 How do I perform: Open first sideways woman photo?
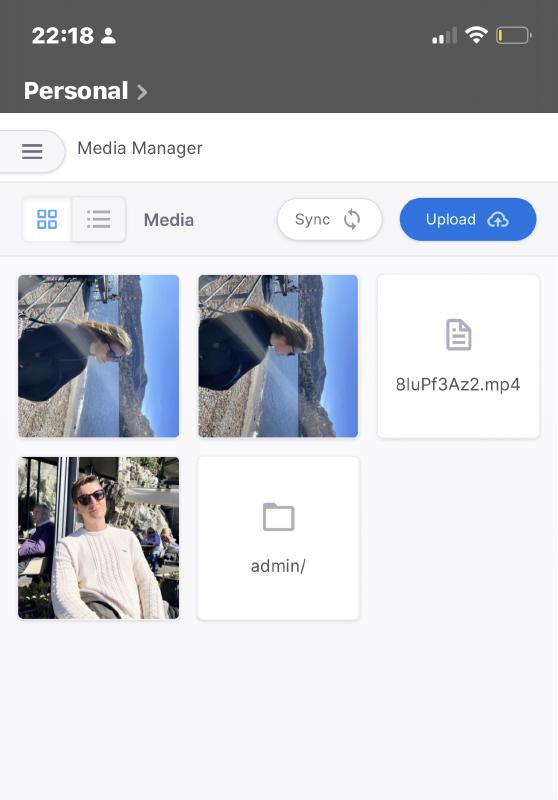pyautogui.click(x=98, y=356)
